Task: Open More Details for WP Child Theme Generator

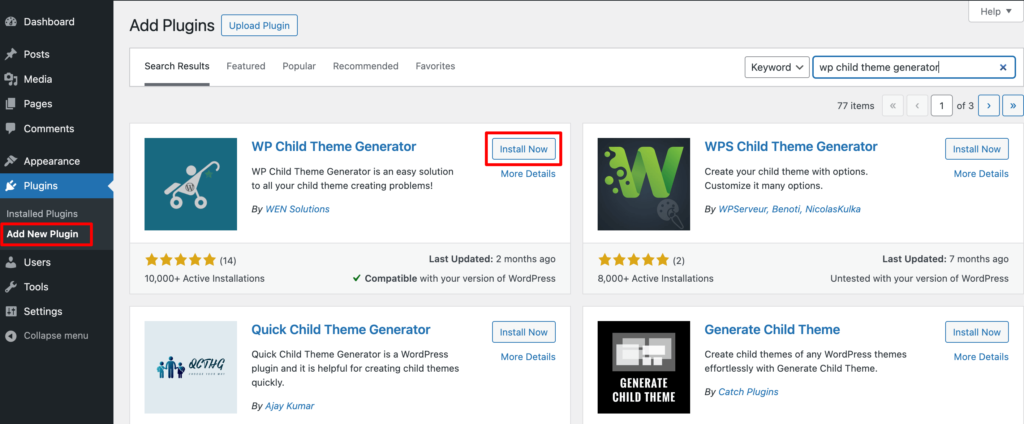Action: pos(528,174)
